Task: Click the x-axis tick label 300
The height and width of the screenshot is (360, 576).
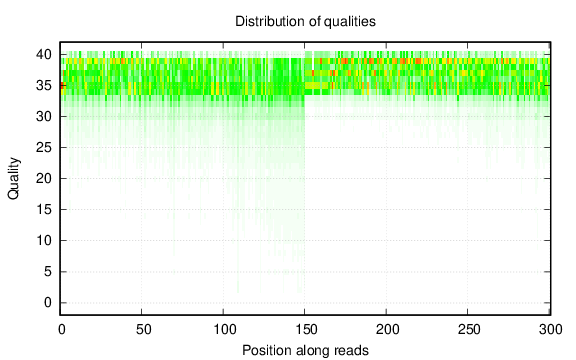Action: [551, 330]
